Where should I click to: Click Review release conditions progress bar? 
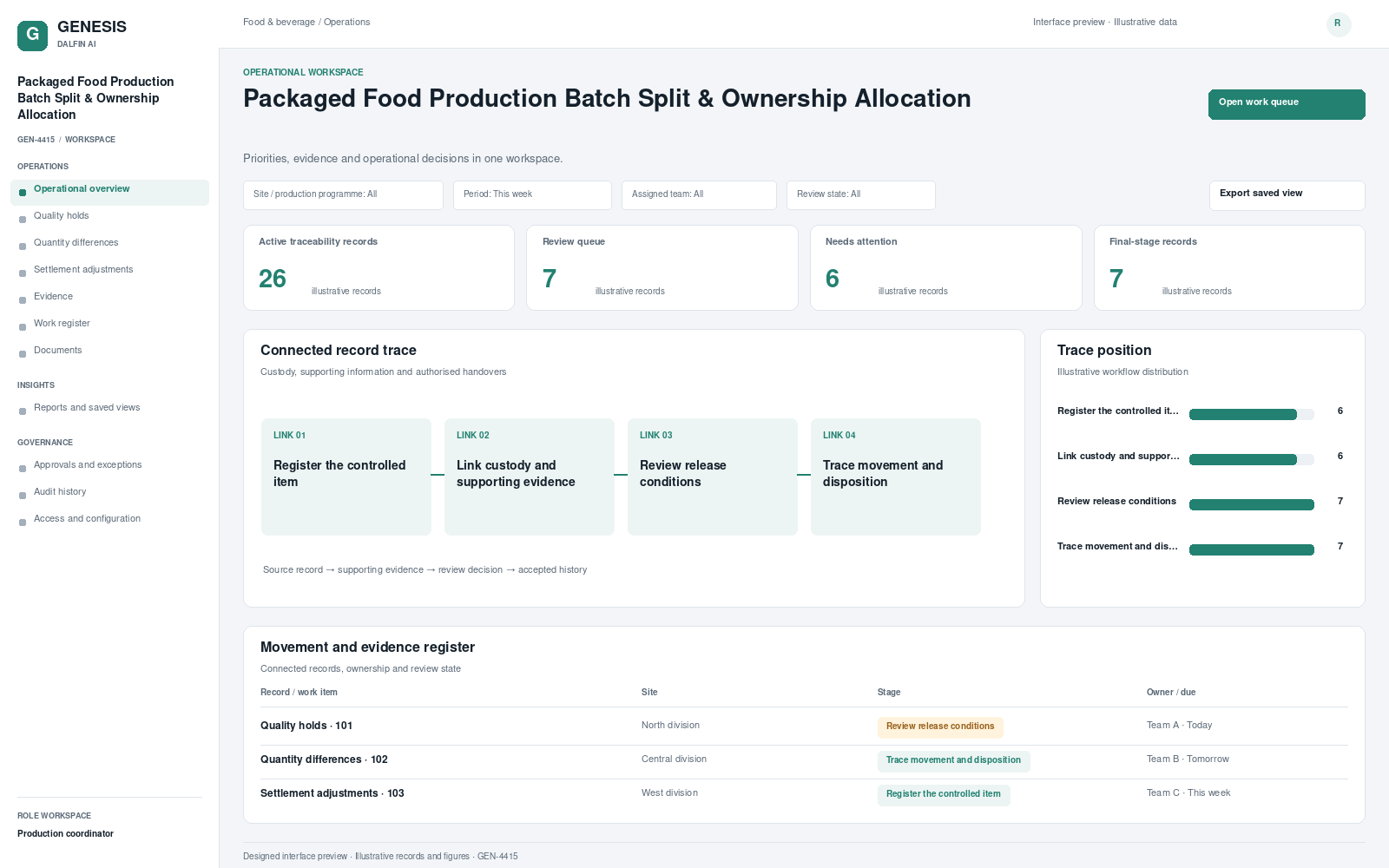(1252, 505)
